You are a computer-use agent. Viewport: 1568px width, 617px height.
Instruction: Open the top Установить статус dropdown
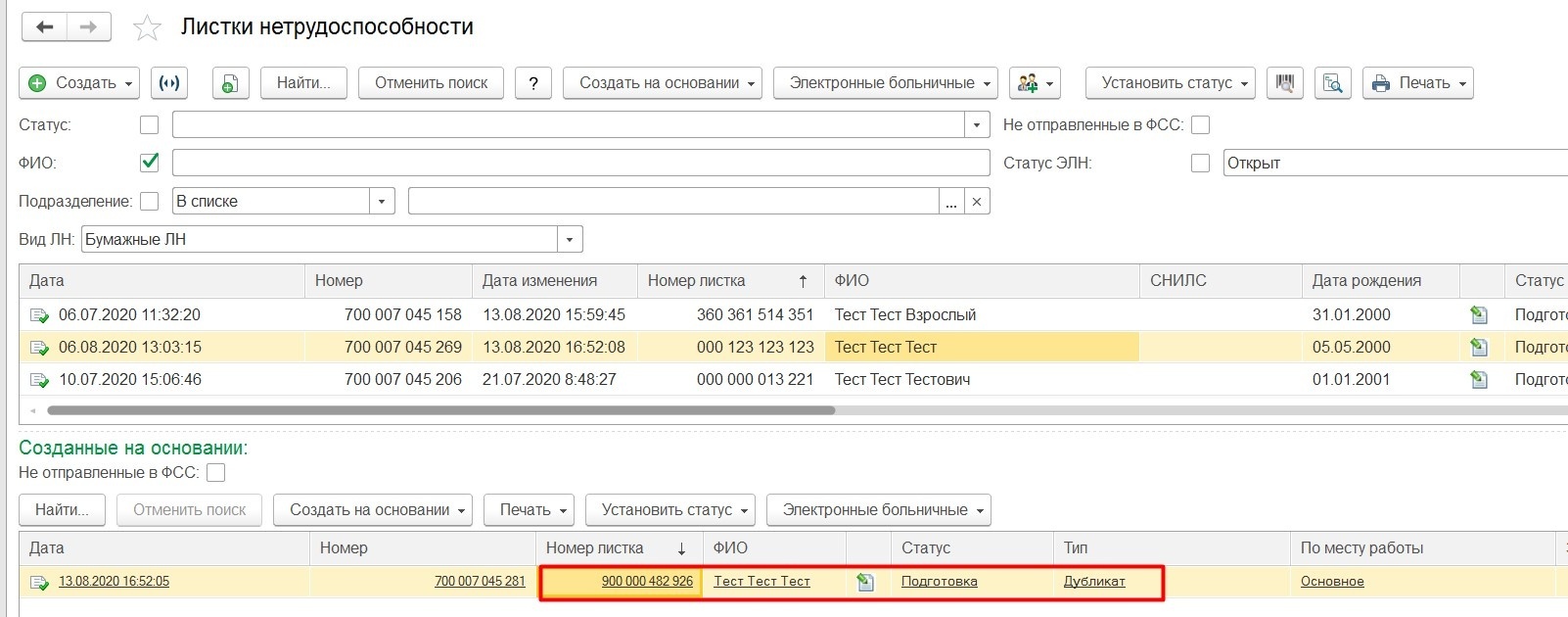[1171, 83]
